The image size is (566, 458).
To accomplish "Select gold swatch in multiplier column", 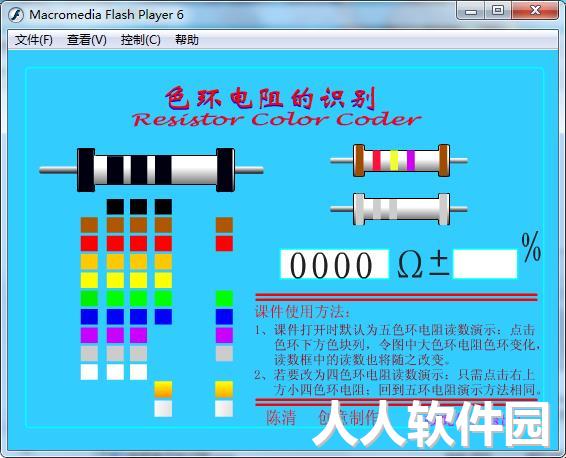I will pos(163,390).
